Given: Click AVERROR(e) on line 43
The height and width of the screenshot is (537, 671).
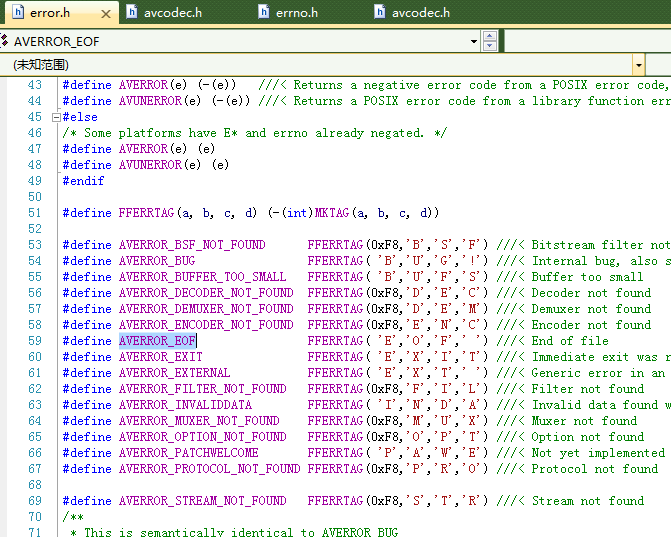Looking at the screenshot, I should [153, 85].
